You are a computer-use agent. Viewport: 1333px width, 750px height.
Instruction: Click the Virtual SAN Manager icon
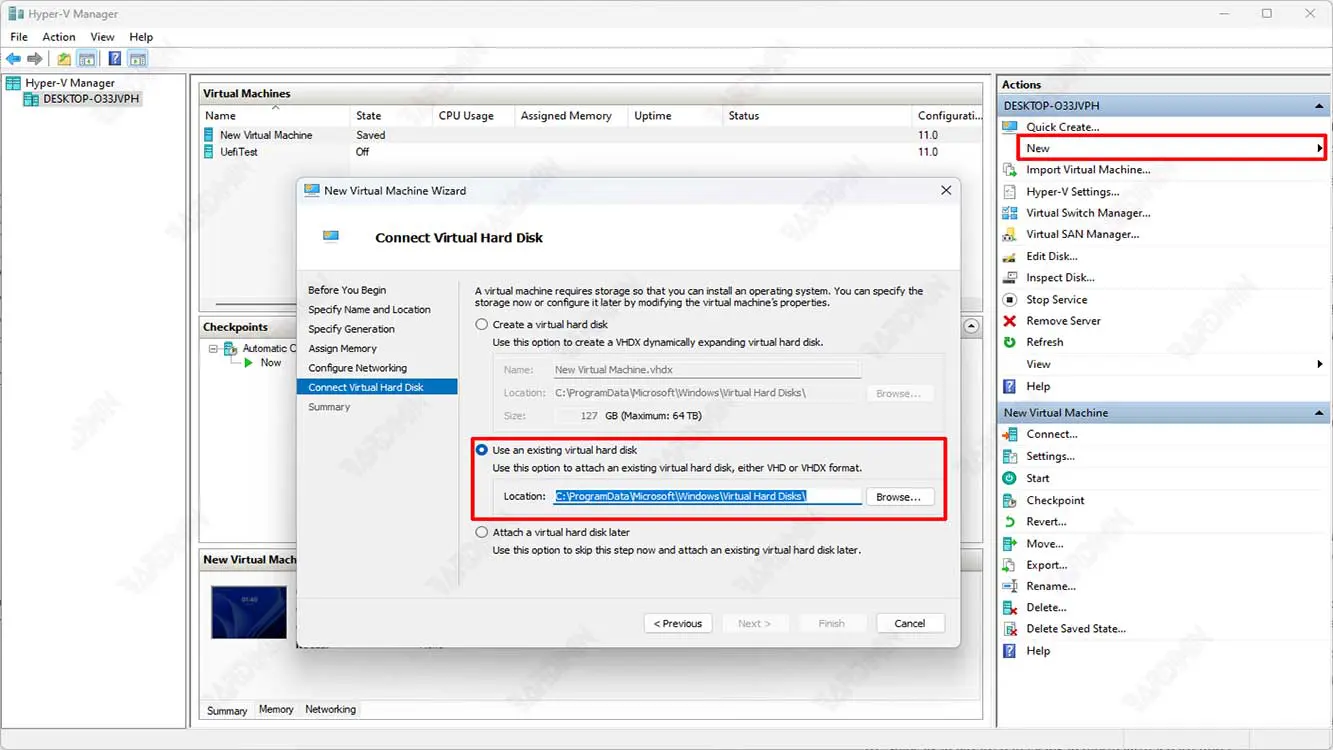(1010, 234)
